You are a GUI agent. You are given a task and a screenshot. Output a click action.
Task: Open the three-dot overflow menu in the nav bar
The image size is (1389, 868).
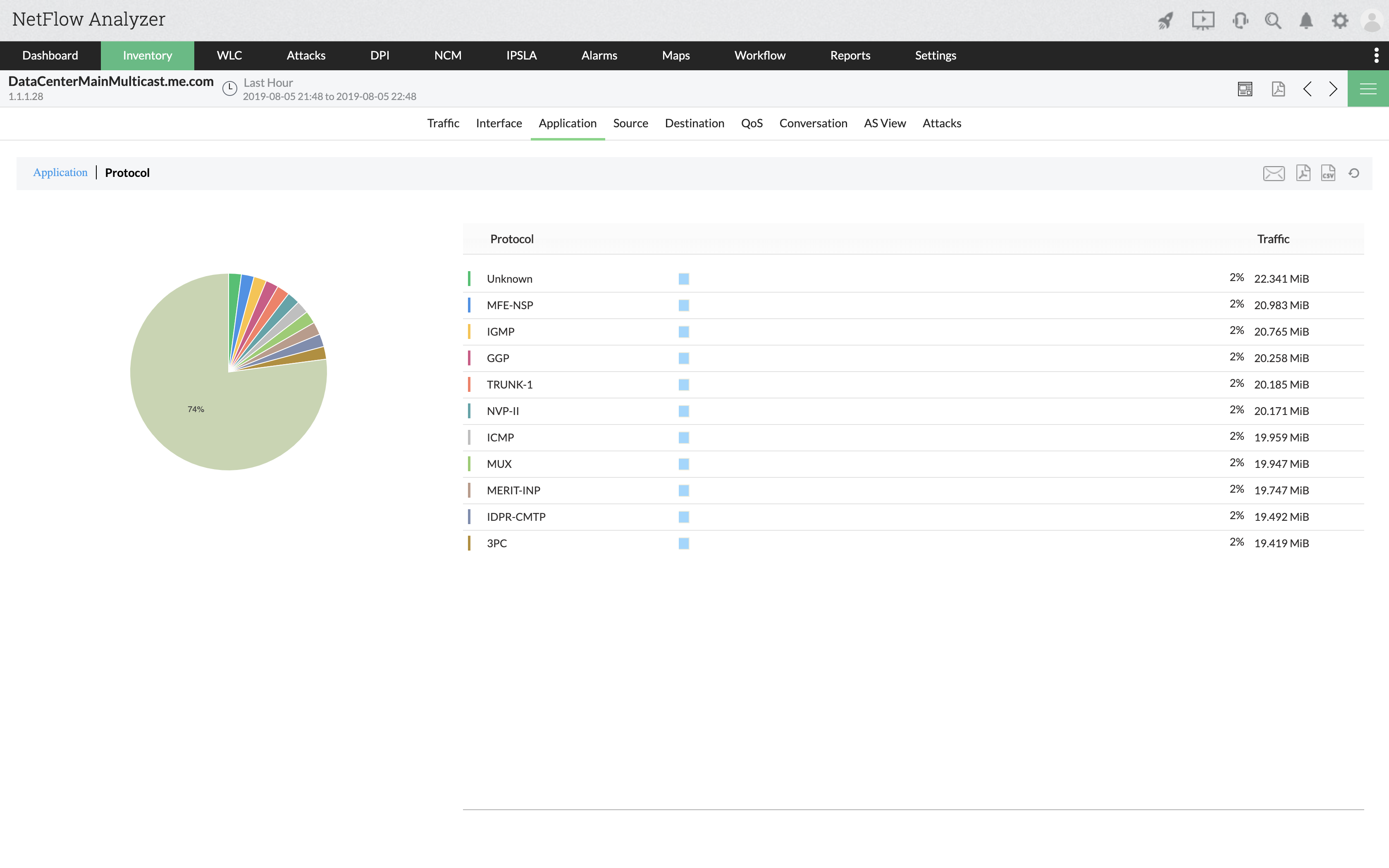pos(1376,56)
